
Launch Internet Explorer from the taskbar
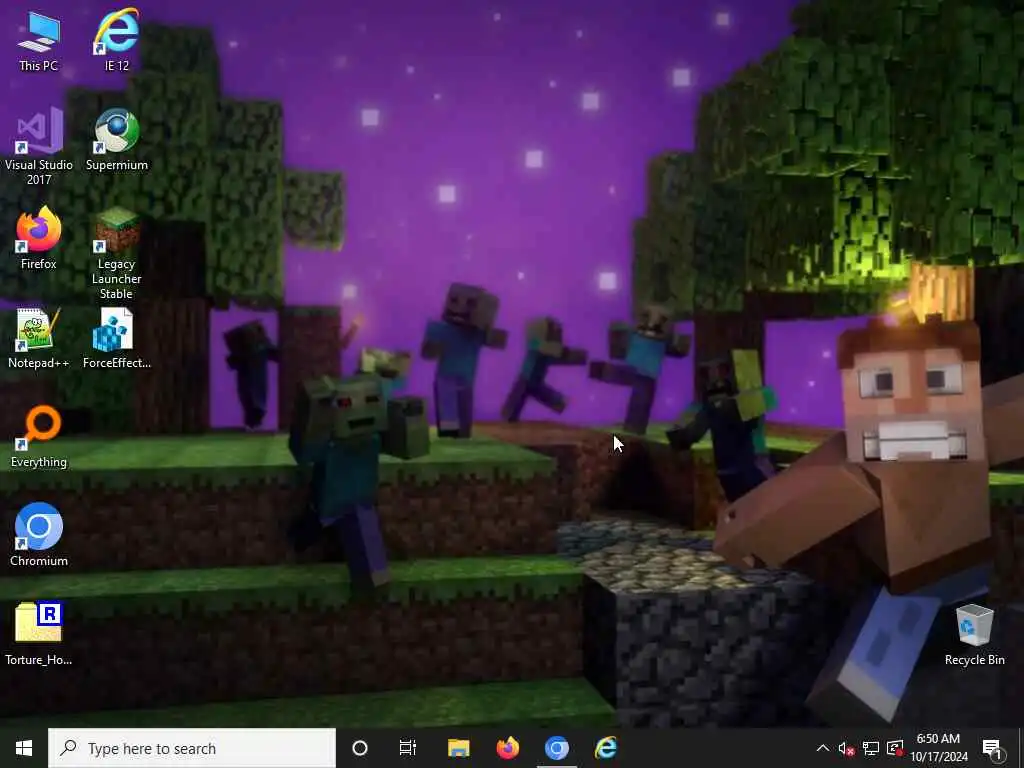point(606,748)
